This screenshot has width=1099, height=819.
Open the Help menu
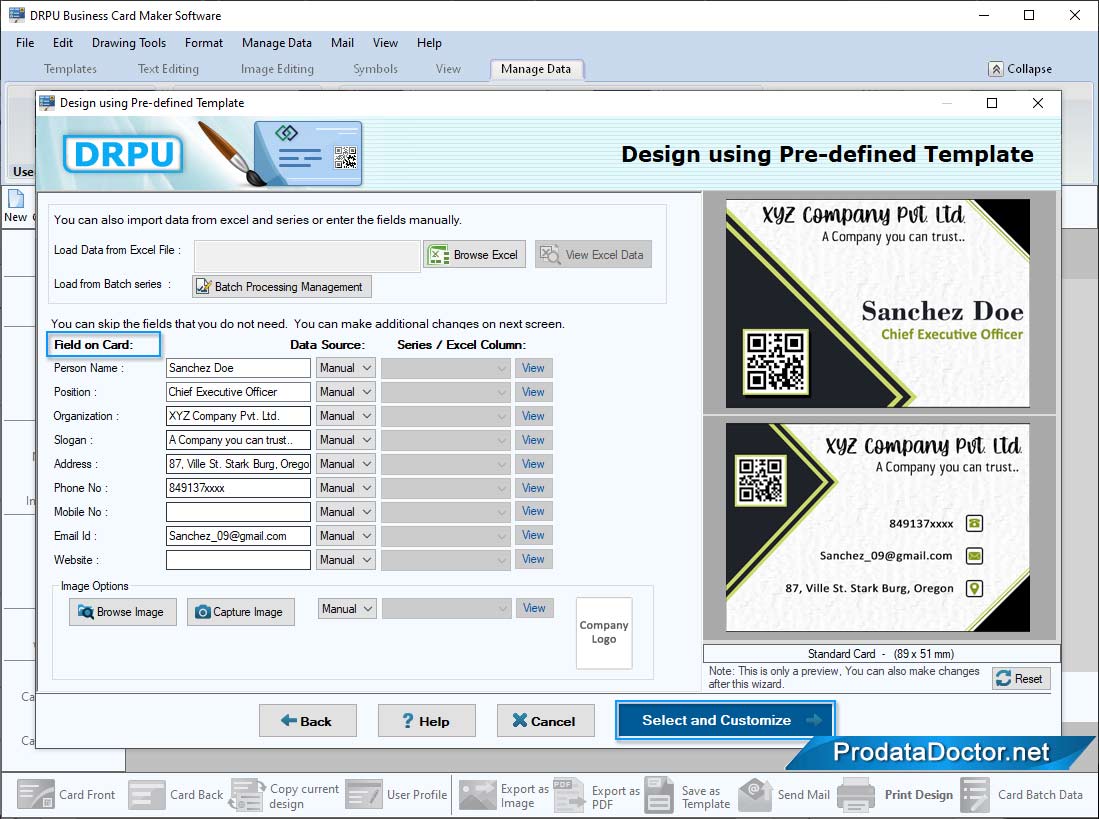[429, 43]
